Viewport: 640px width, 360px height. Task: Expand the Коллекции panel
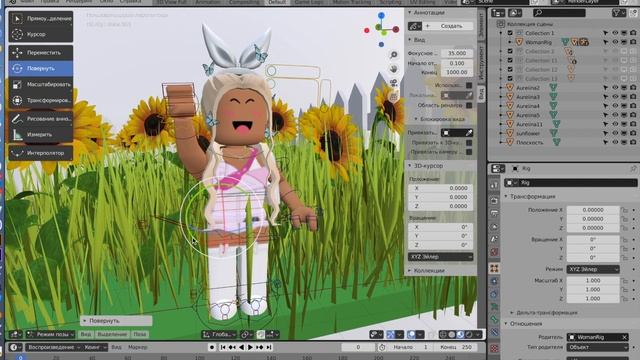coord(428,271)
